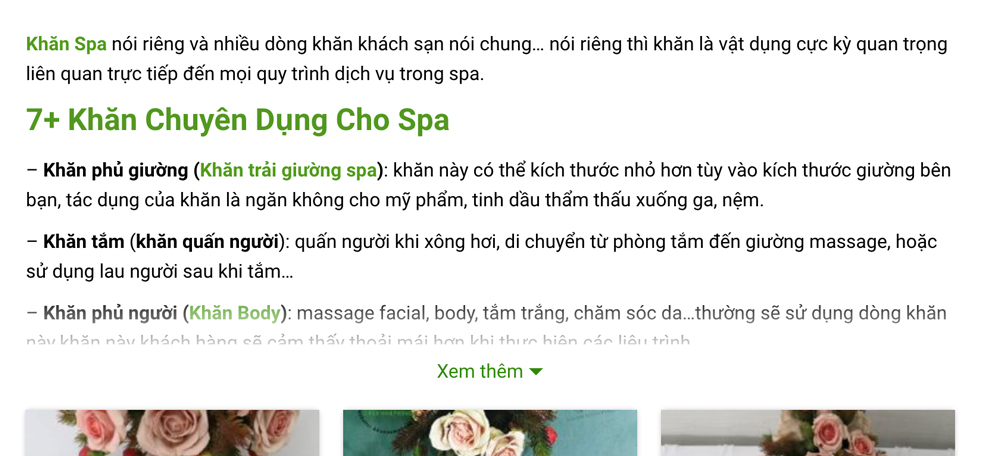The image size is (1000, 456).
Task: Click the down arrow beside Xem thêm
Action: 536,372
